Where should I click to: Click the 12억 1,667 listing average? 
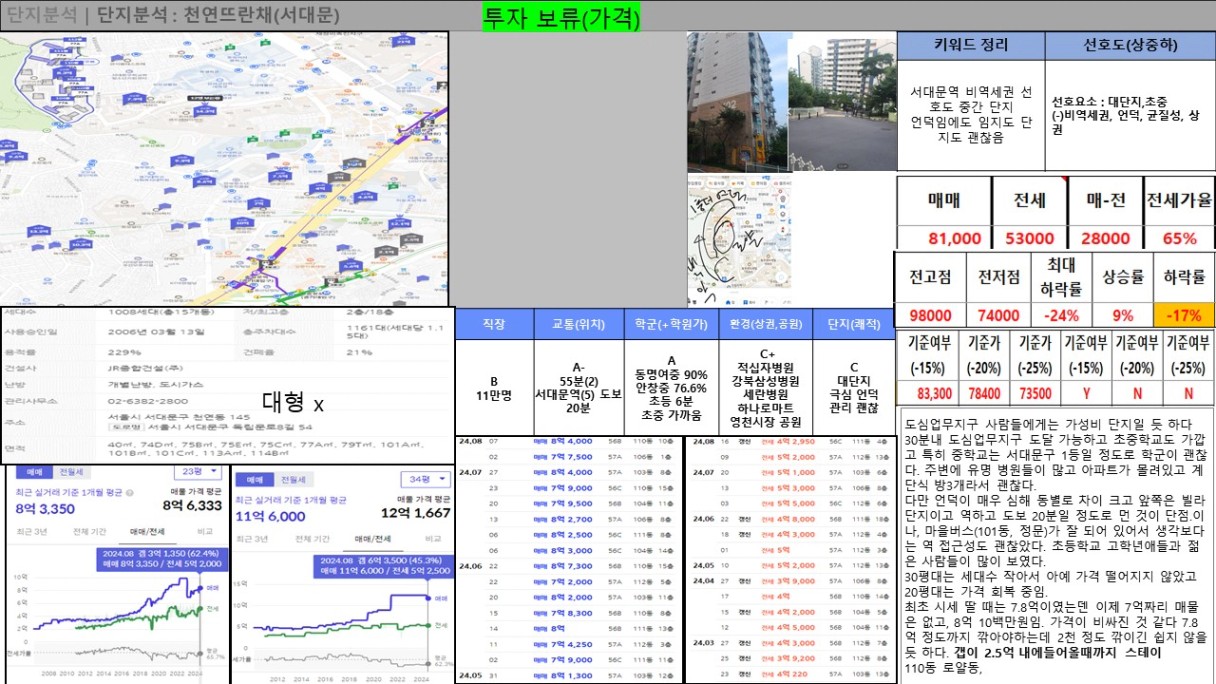[416, 513]
